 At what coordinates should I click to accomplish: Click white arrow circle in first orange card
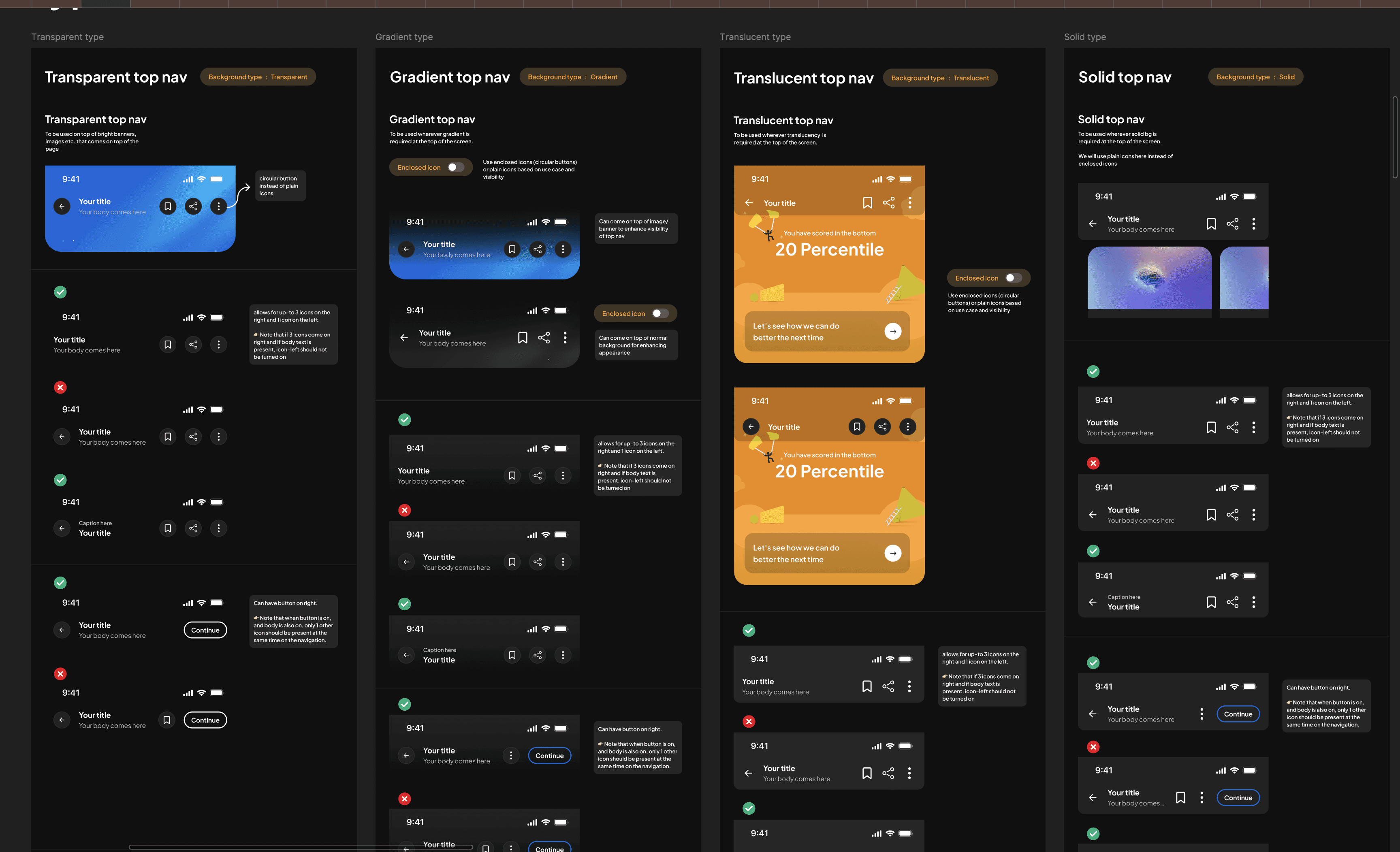(892, 331)
